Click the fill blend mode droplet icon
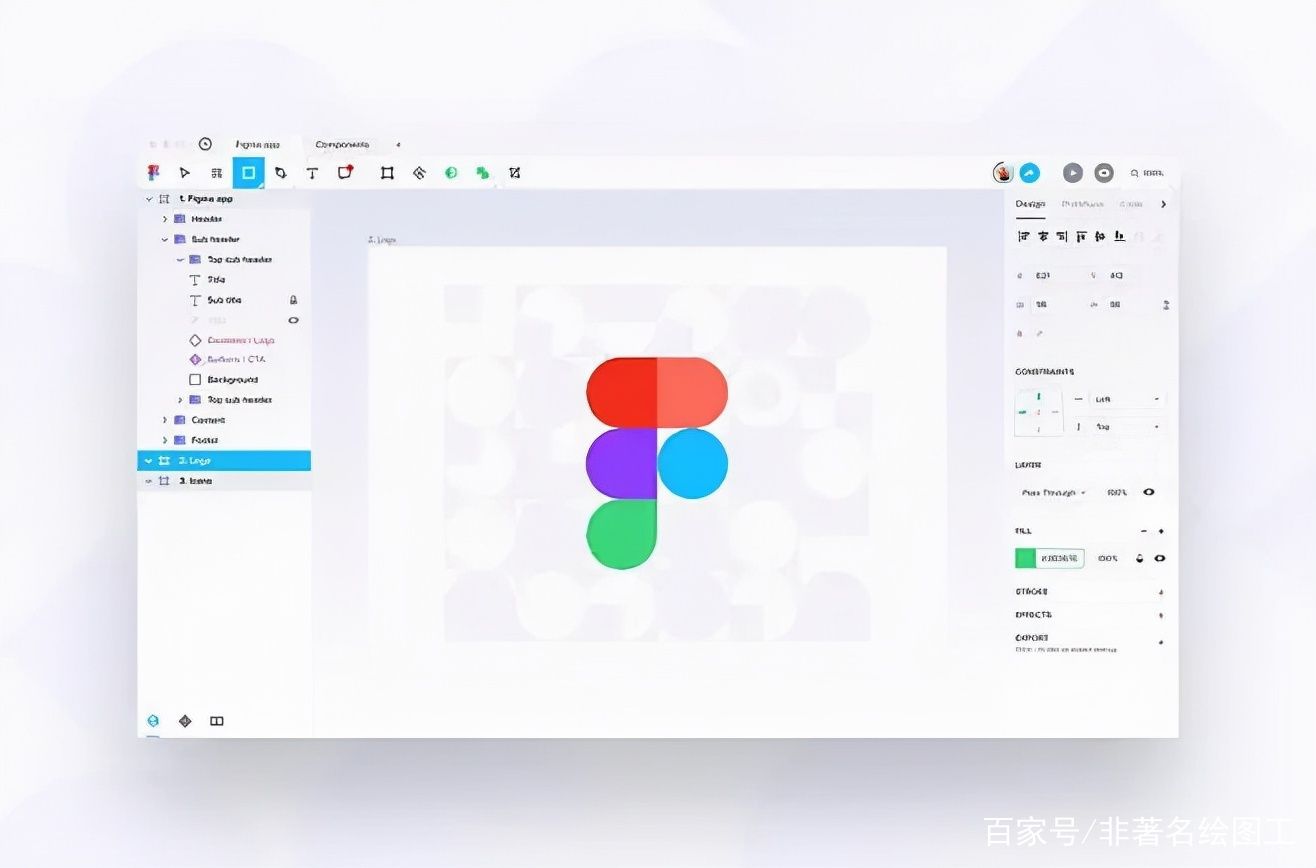The width and height of the screenshot is (1316, 868). pyautogui.click(x=1138, y=558)
